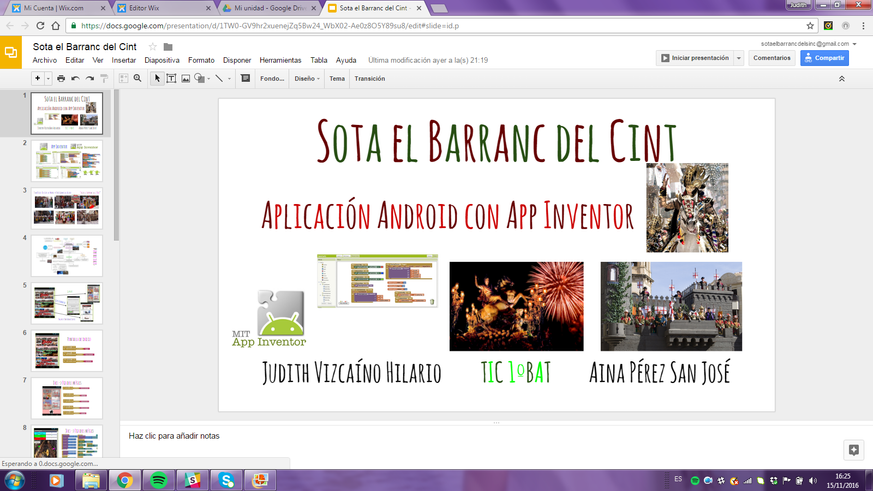Click the move to folder icon
873x491 pixels.
tap(168, 47)
